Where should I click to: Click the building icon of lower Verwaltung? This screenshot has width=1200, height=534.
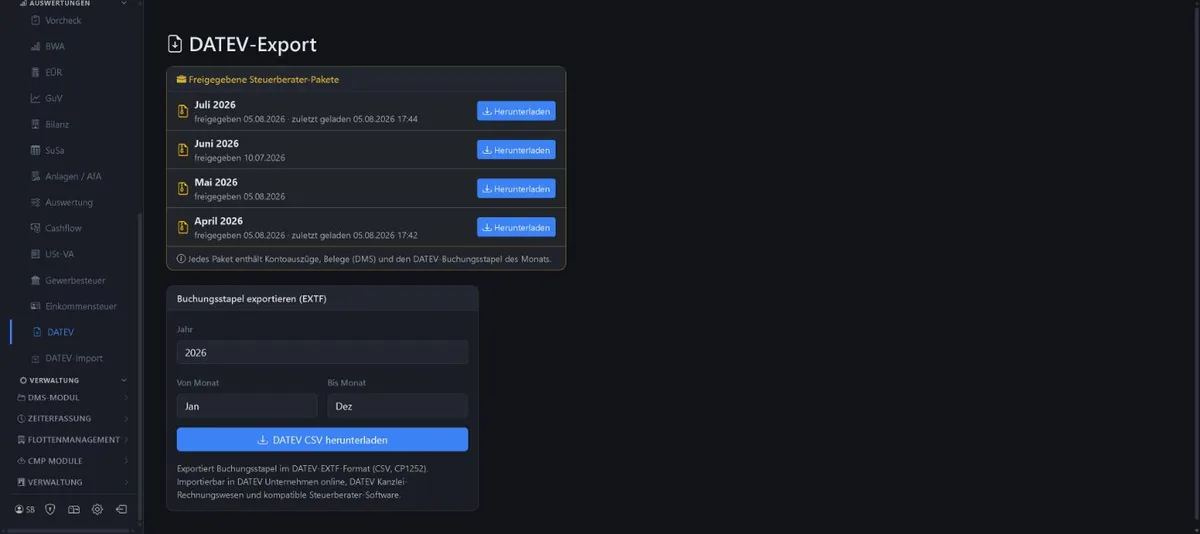click(x=21, y=482)
